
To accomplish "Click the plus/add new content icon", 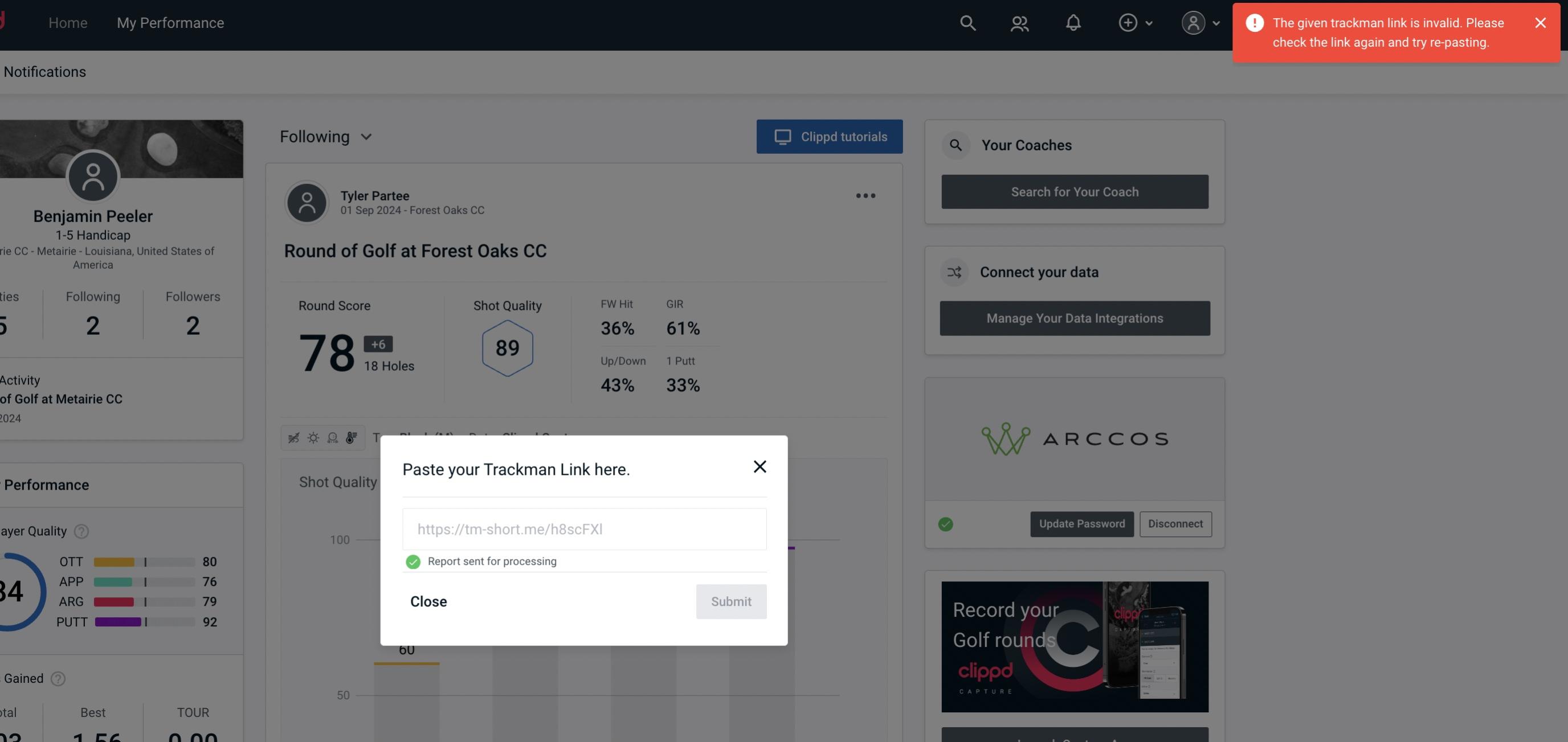I will (1128, 21).
